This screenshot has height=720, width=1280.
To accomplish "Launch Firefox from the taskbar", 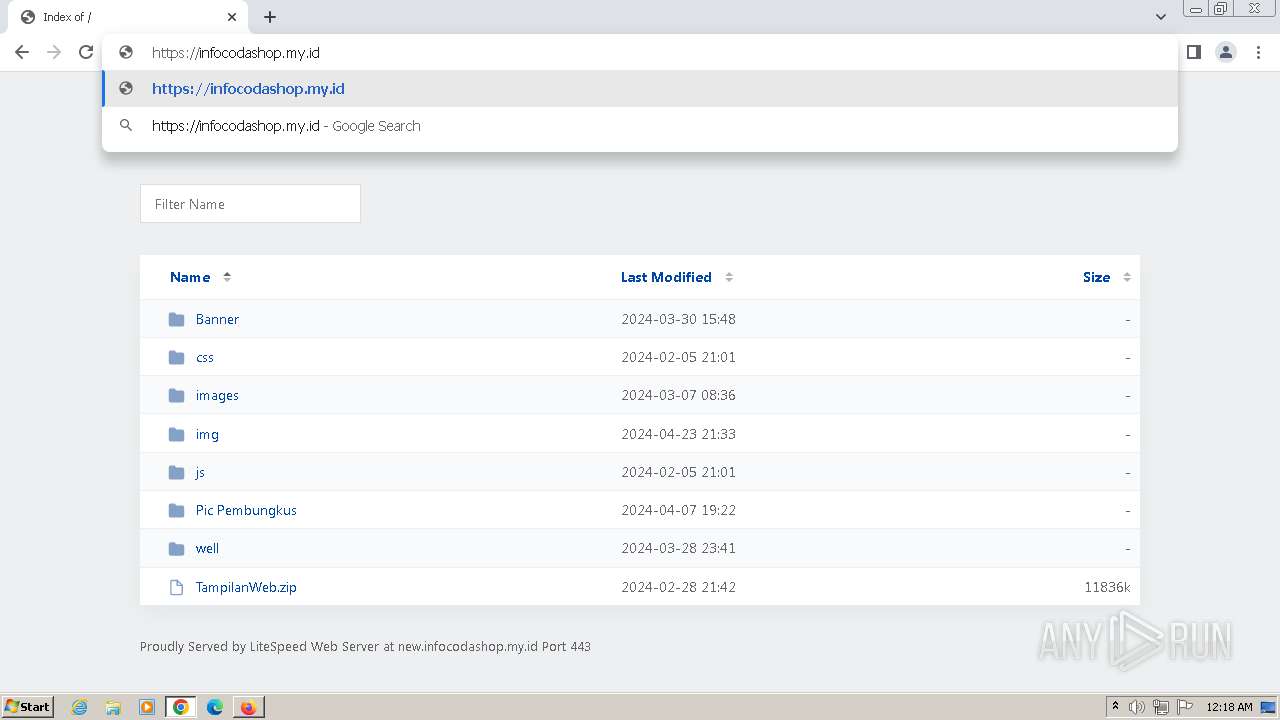I will (x=248, y=707).
